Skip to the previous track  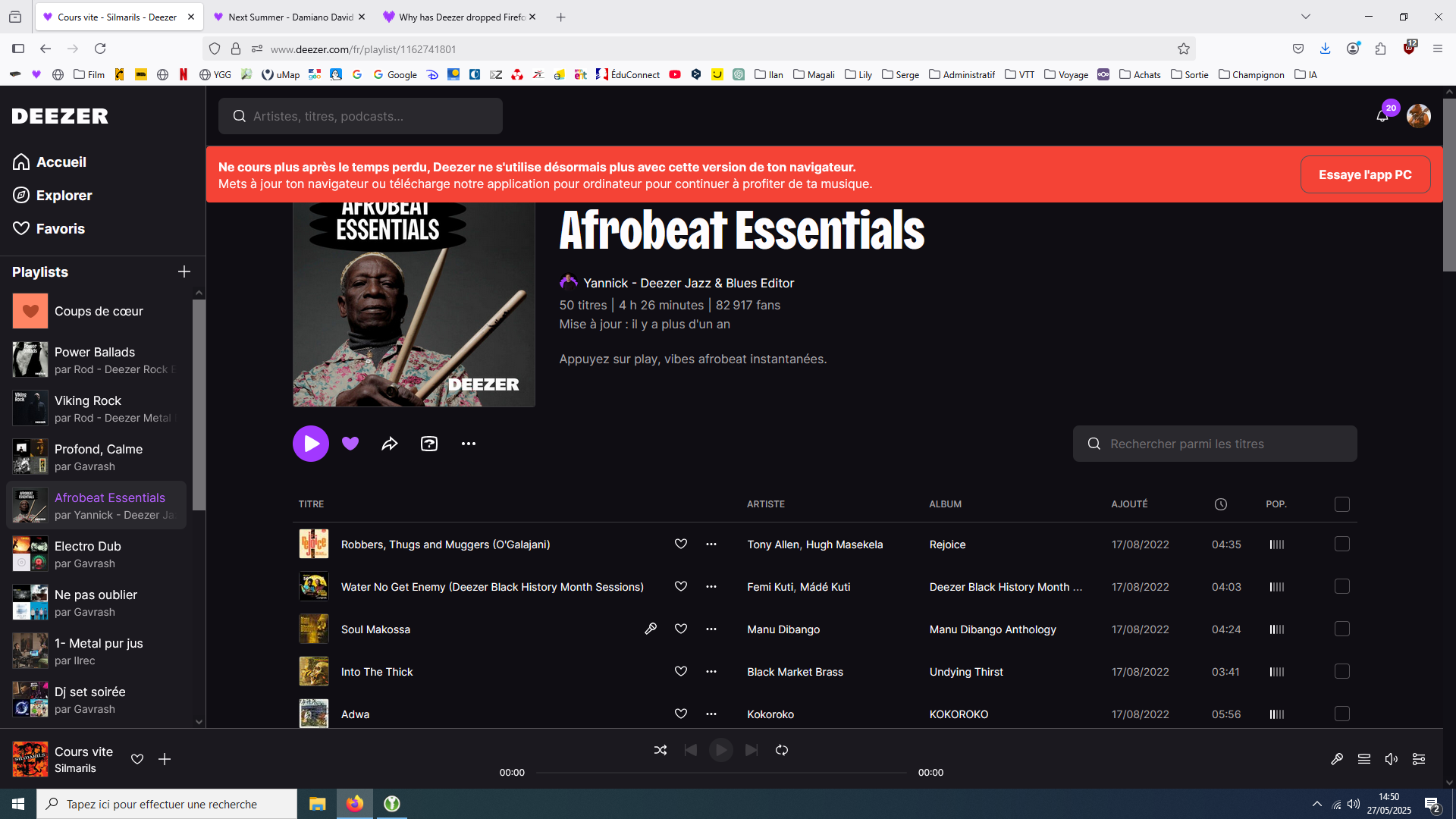point(691,750)
